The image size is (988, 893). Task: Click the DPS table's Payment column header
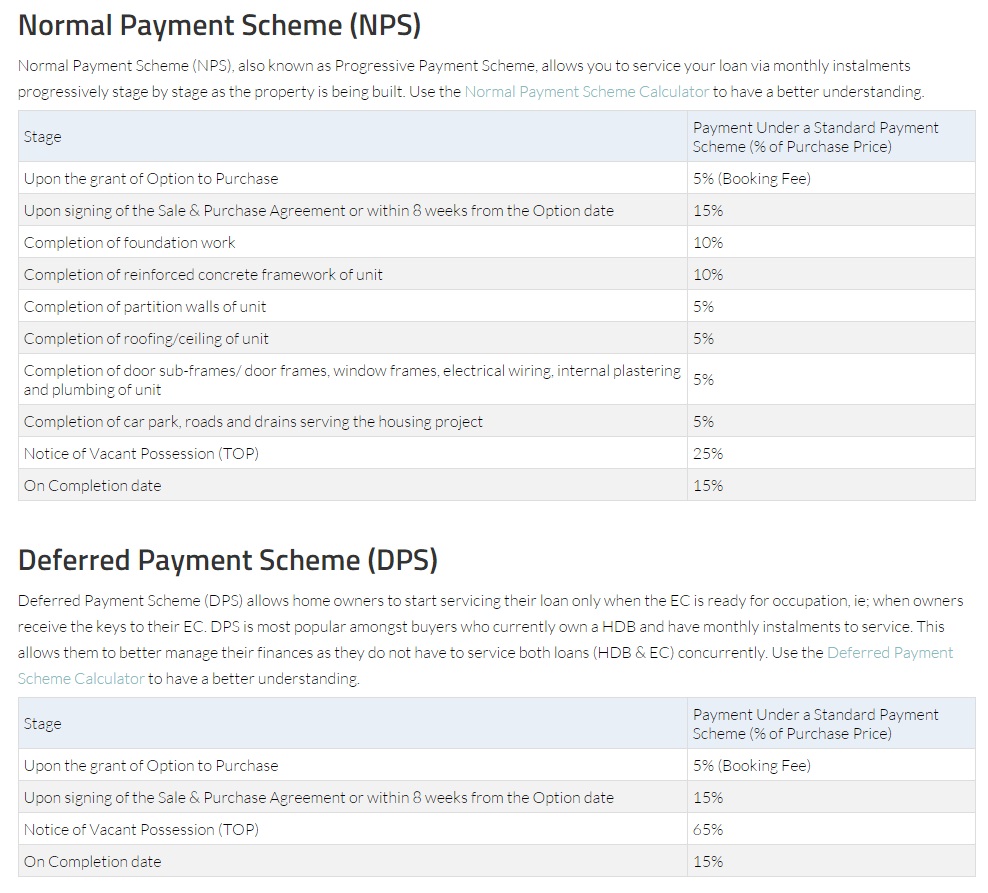click(815, 723)
